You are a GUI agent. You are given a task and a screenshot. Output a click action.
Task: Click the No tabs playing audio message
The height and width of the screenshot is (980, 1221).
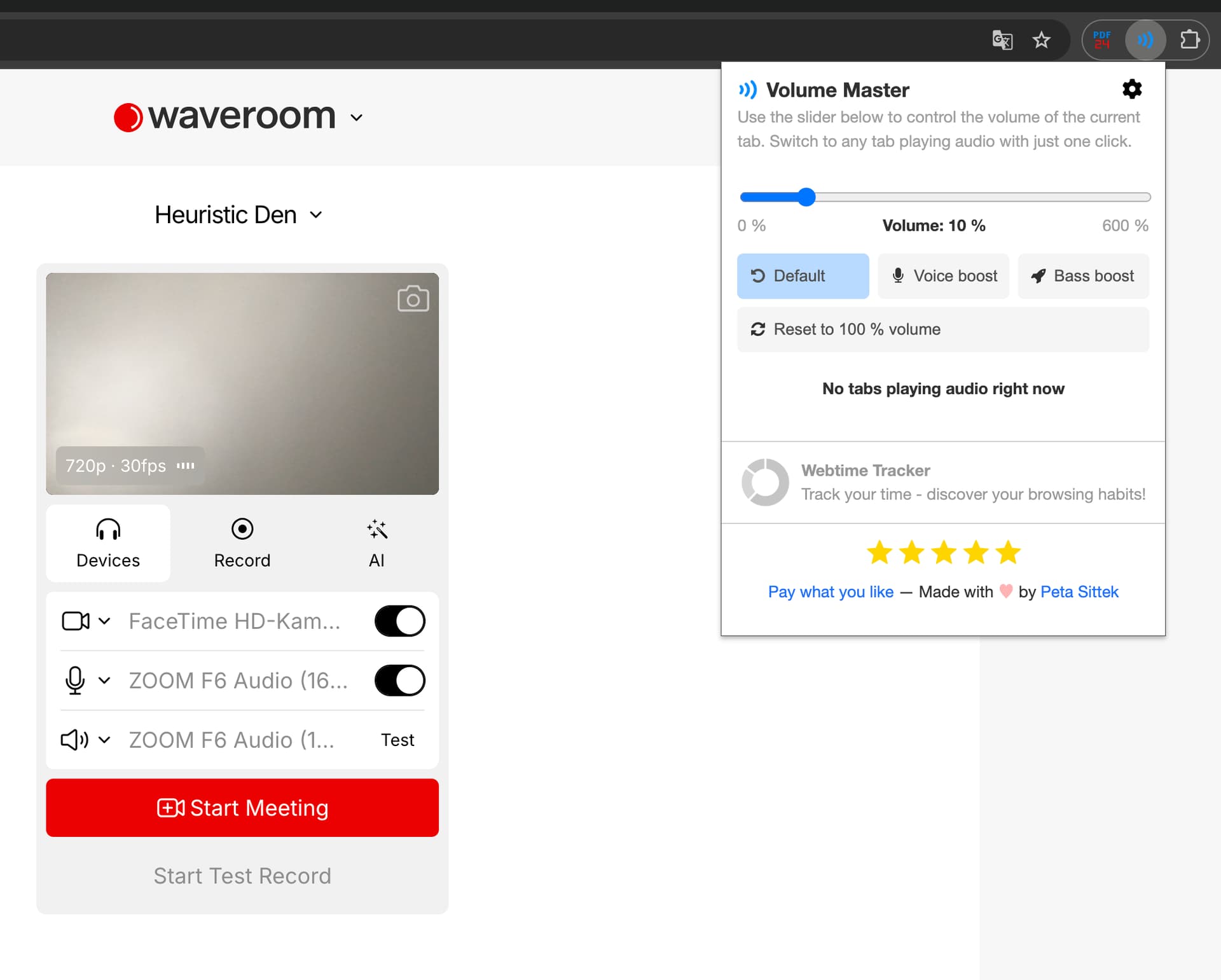tap(943, 389)
